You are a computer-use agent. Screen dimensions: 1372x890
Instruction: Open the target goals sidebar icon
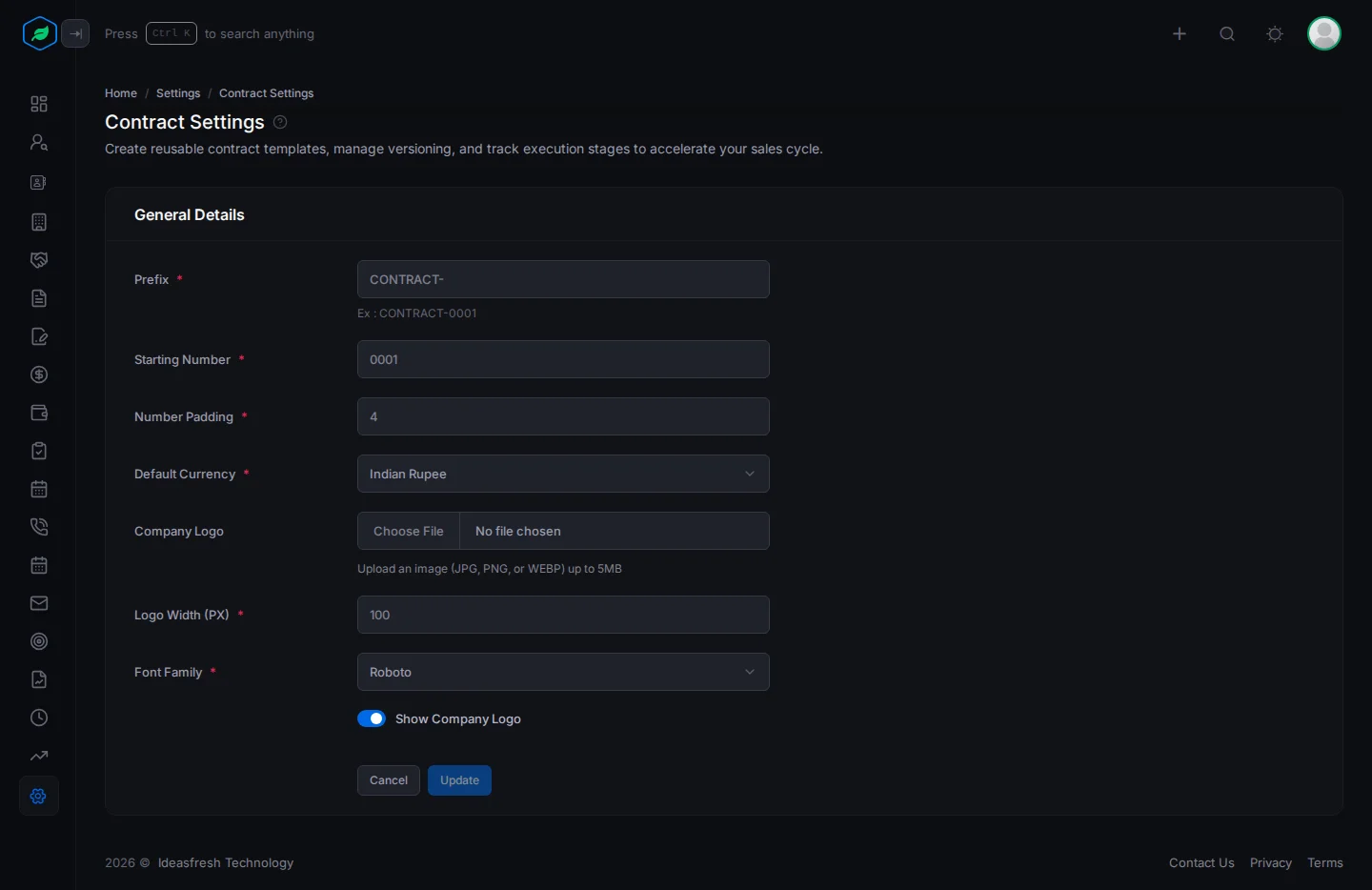pyautogui.click(x=39, y=641)
